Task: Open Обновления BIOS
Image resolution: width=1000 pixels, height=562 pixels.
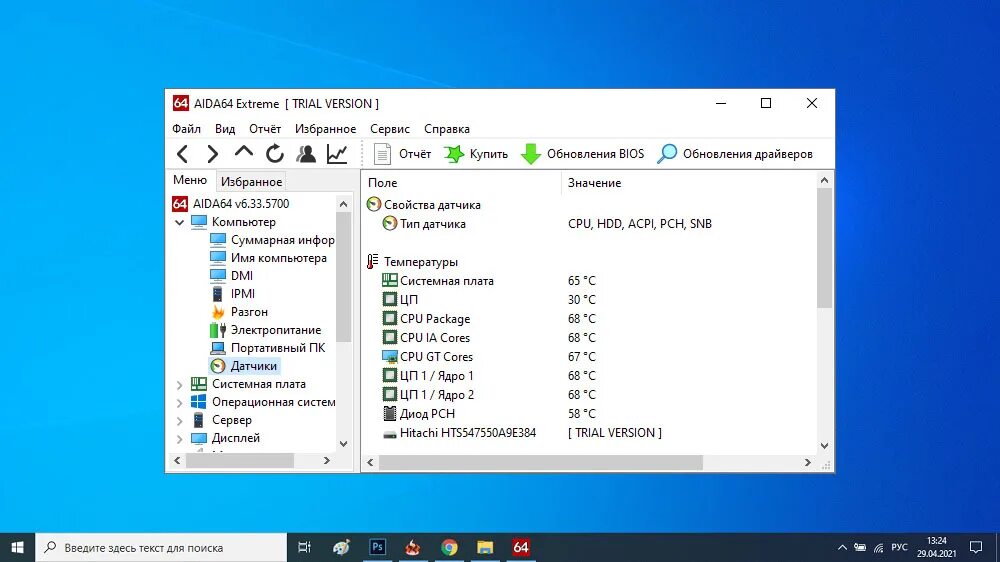Action: [x=582, y=154]
